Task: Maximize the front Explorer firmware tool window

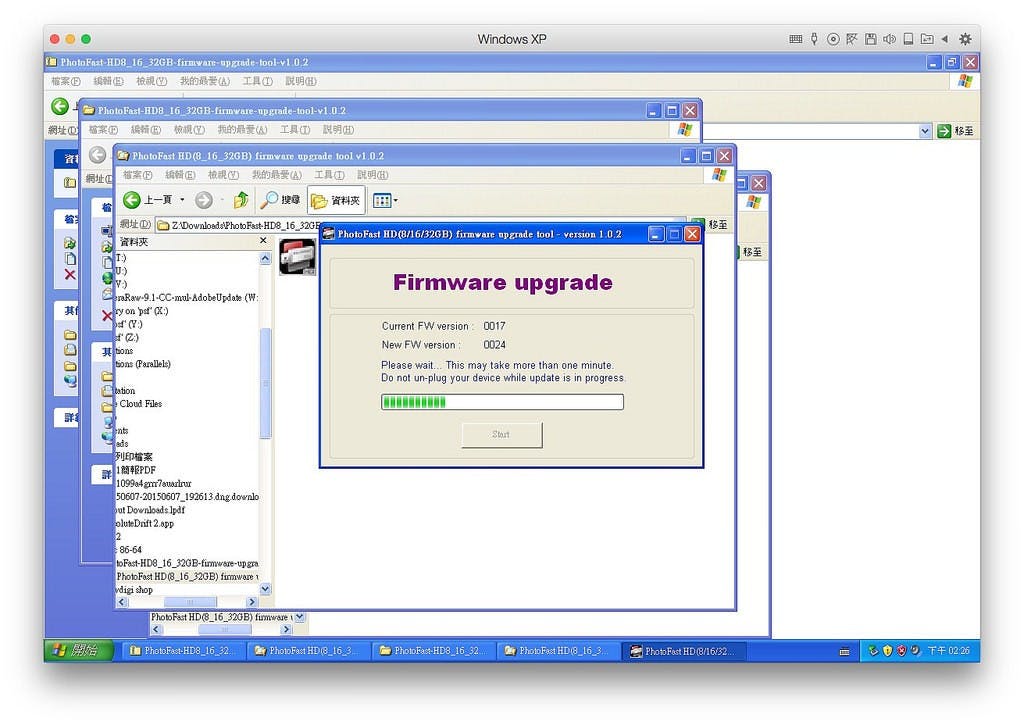Action: (706, 155)
